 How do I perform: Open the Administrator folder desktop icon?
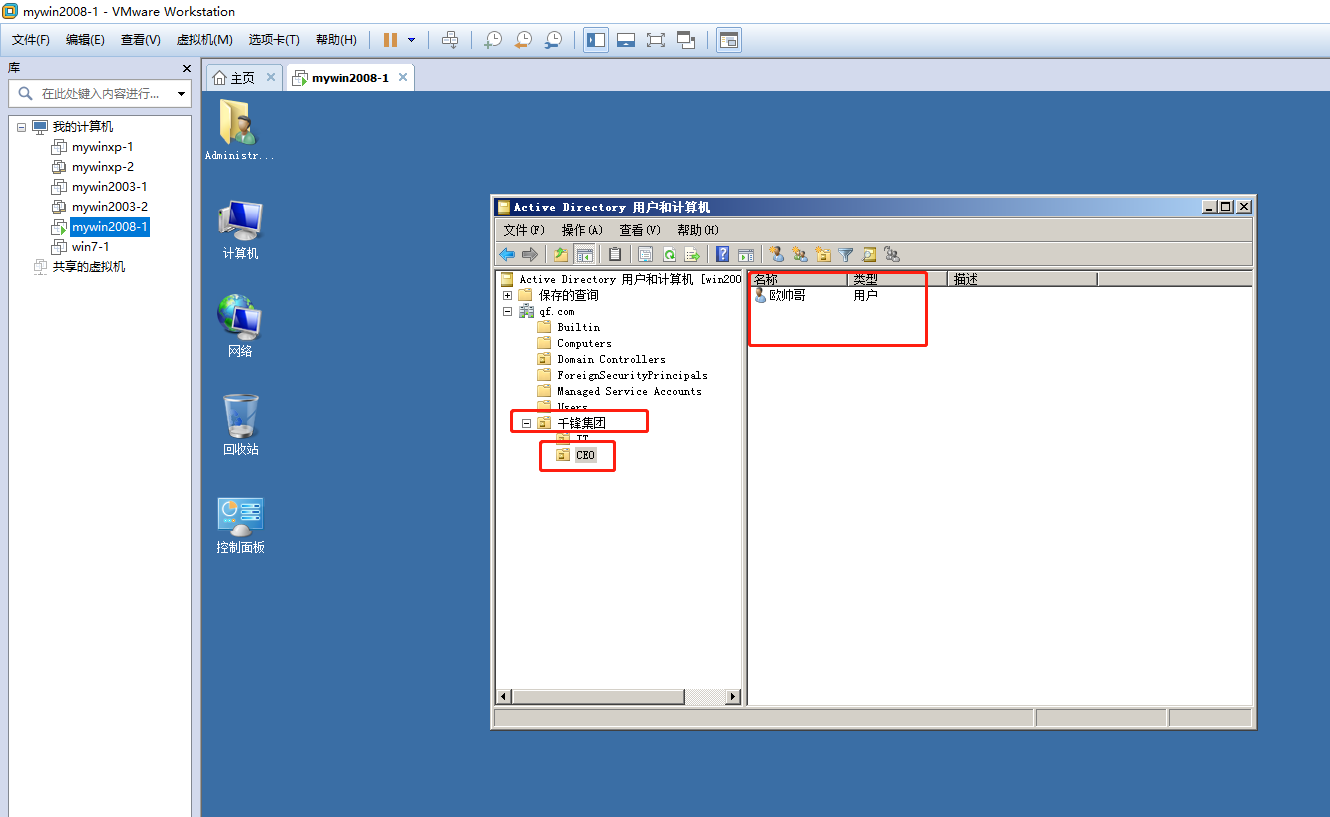pyautogui.click(x=239, y=130)
